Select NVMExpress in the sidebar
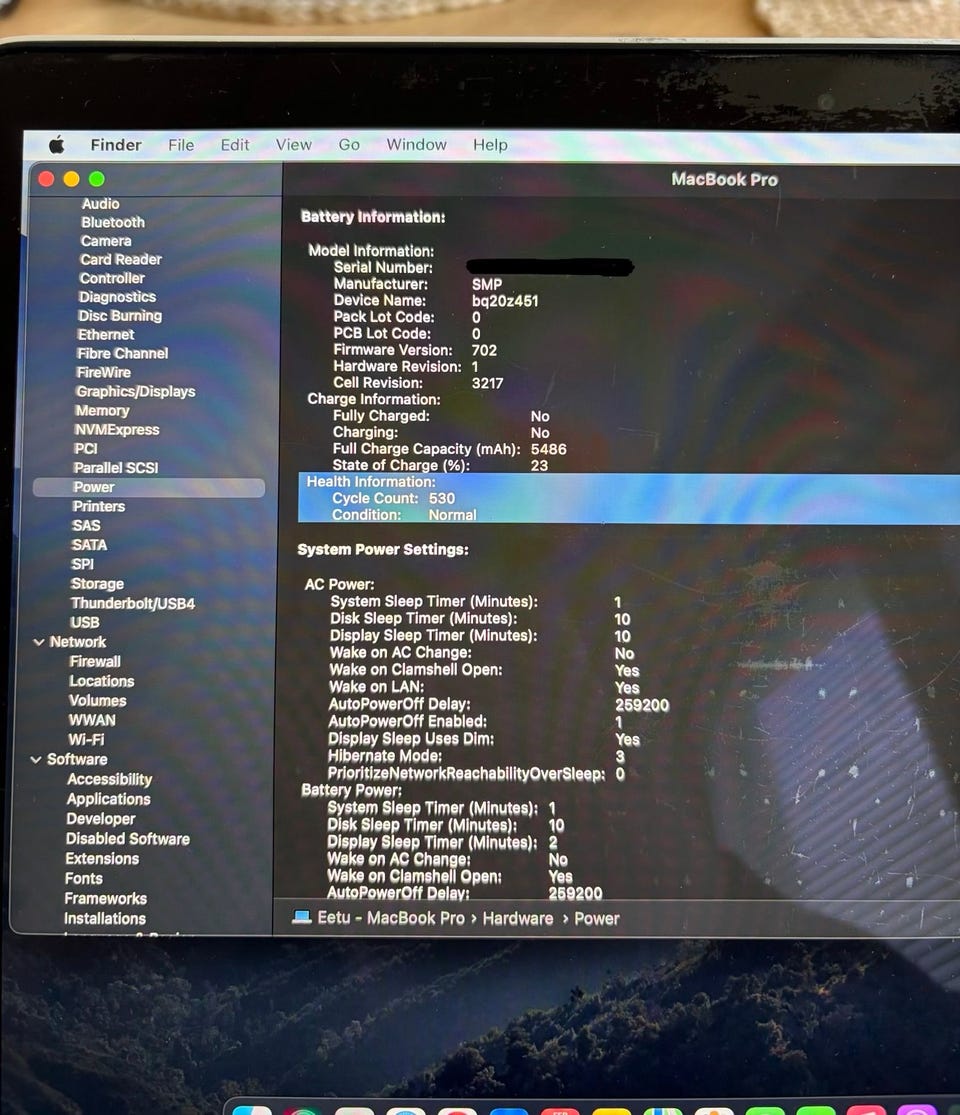This screenshot has height=1115, width=960. pos(117,430)
